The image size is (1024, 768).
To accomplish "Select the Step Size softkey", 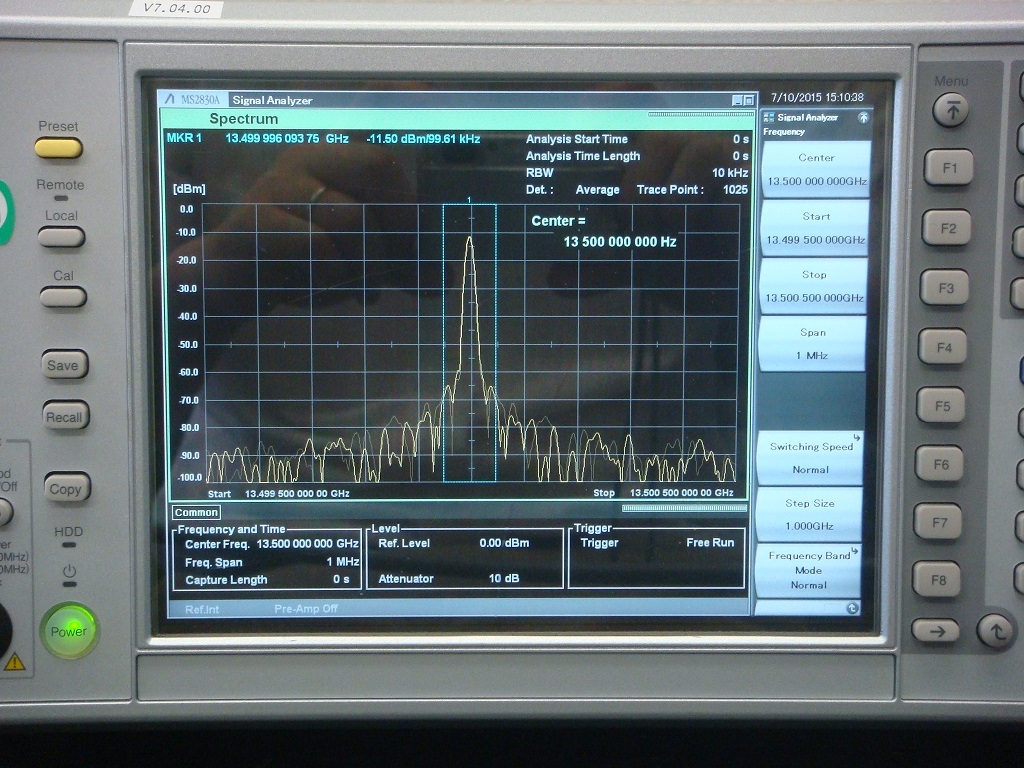I will [809, 514].
